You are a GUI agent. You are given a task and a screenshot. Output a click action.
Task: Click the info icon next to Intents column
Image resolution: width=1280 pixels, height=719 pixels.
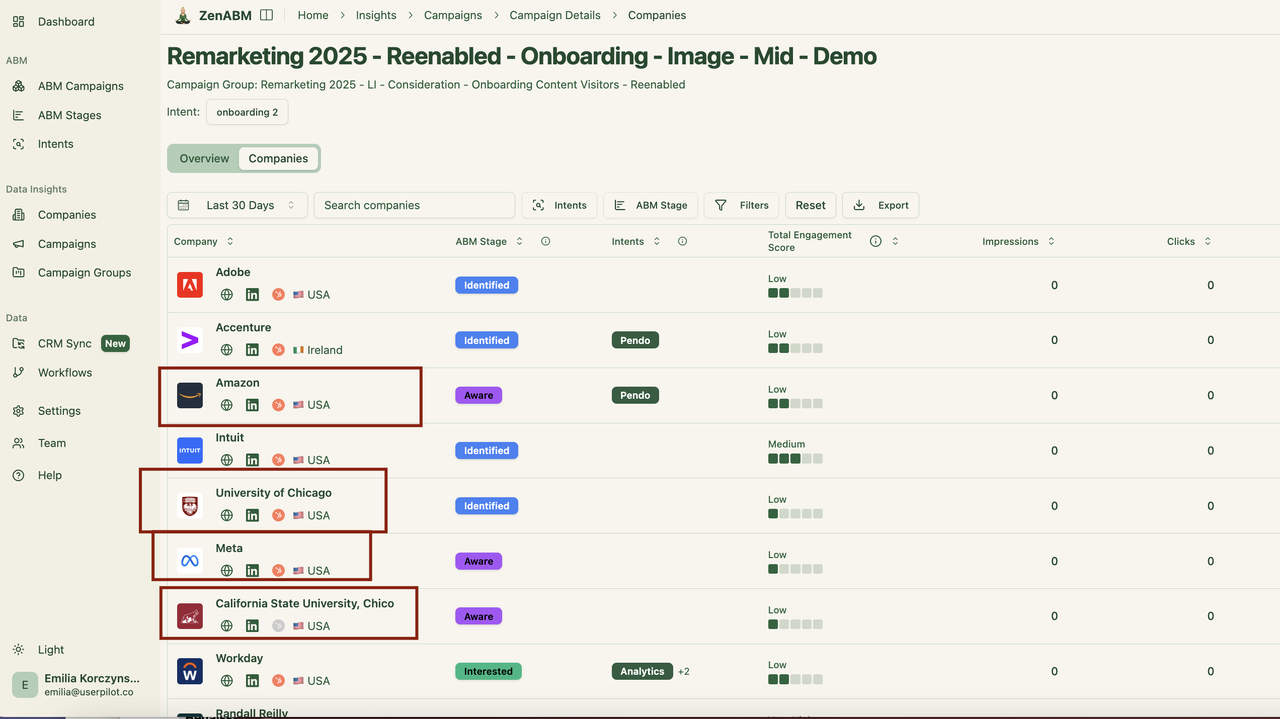coord(682,241)
